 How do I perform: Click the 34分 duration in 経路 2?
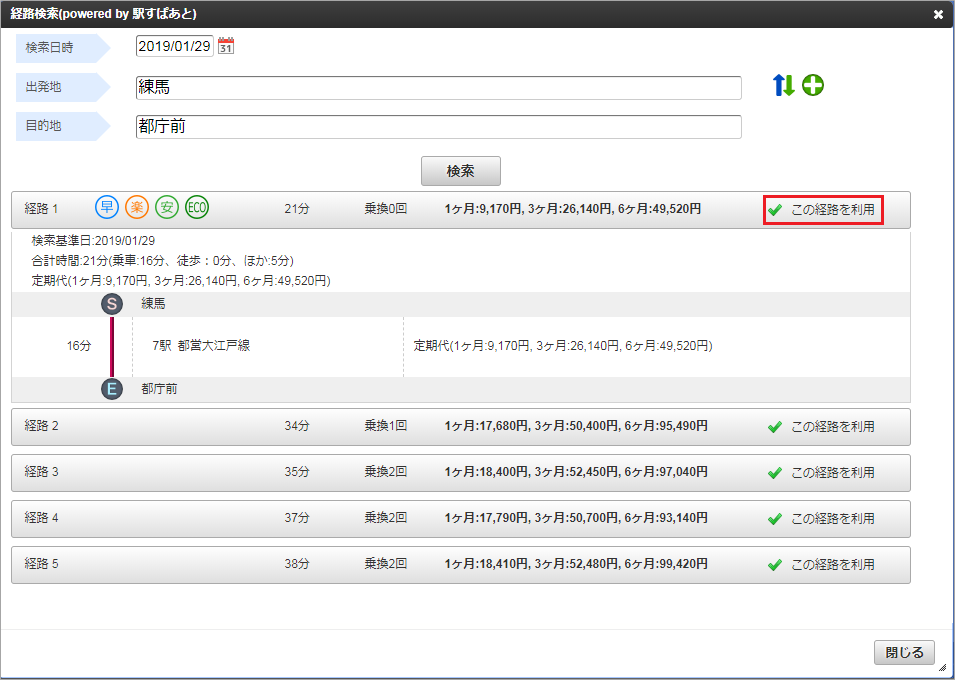pyautogui.click(x=297, y=426)
